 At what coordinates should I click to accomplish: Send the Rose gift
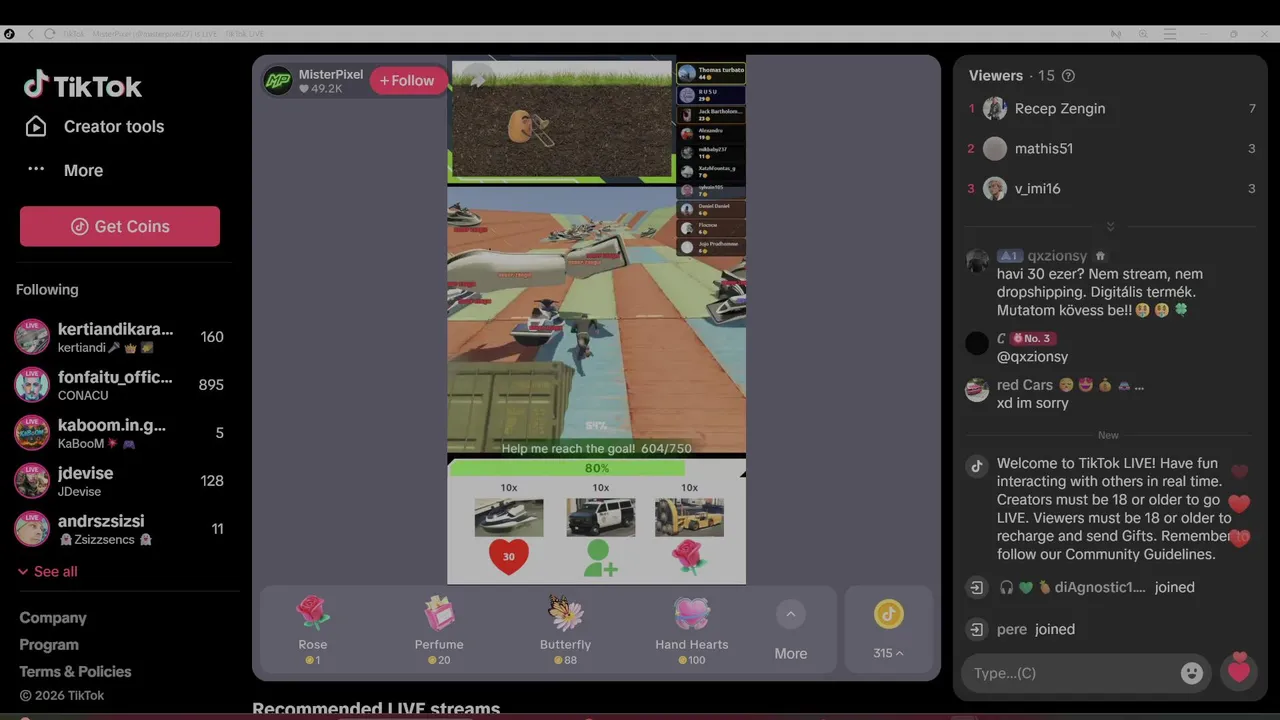pos(313,630)
